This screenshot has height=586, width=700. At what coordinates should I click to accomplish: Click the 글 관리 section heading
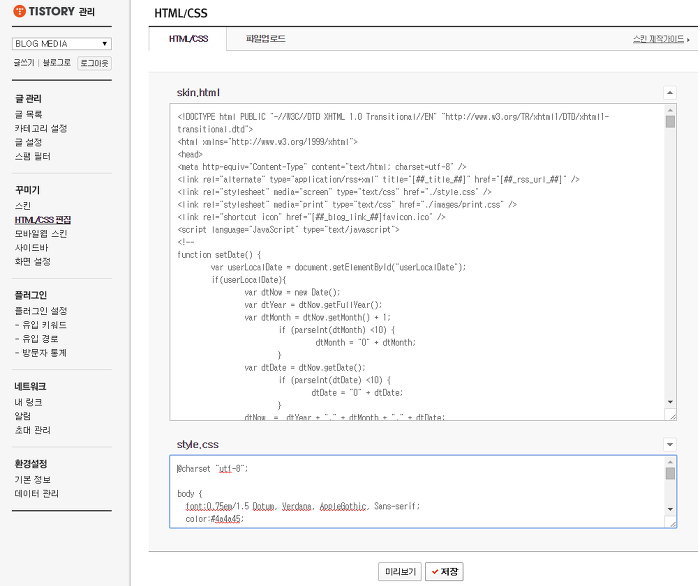[28, 99]
